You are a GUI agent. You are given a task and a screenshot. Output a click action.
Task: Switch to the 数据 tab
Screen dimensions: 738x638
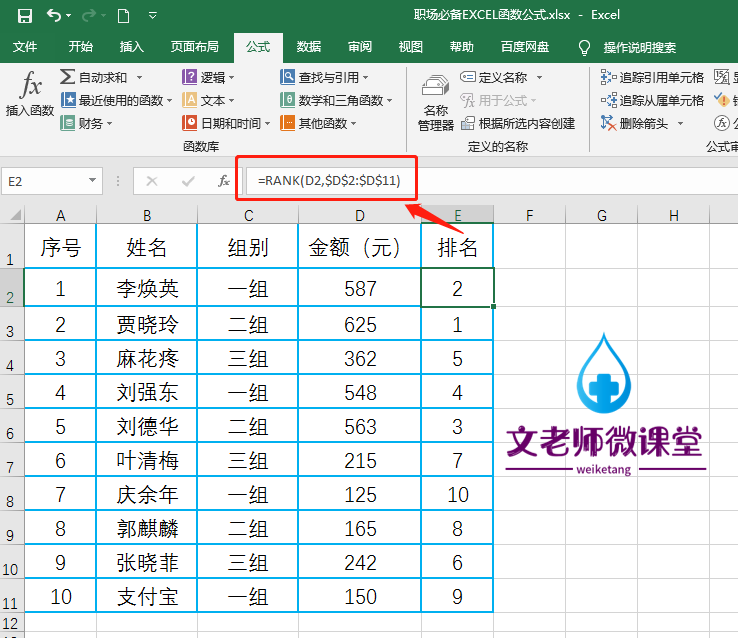(309, 47)
